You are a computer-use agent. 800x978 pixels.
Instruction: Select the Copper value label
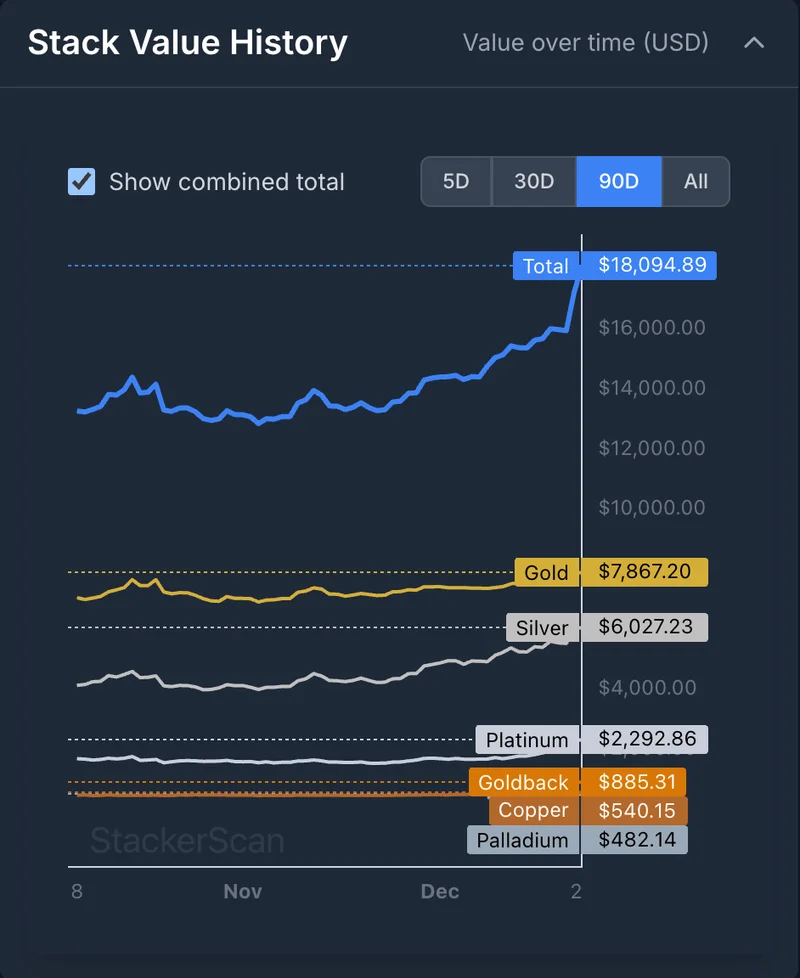tap(534, 810)
